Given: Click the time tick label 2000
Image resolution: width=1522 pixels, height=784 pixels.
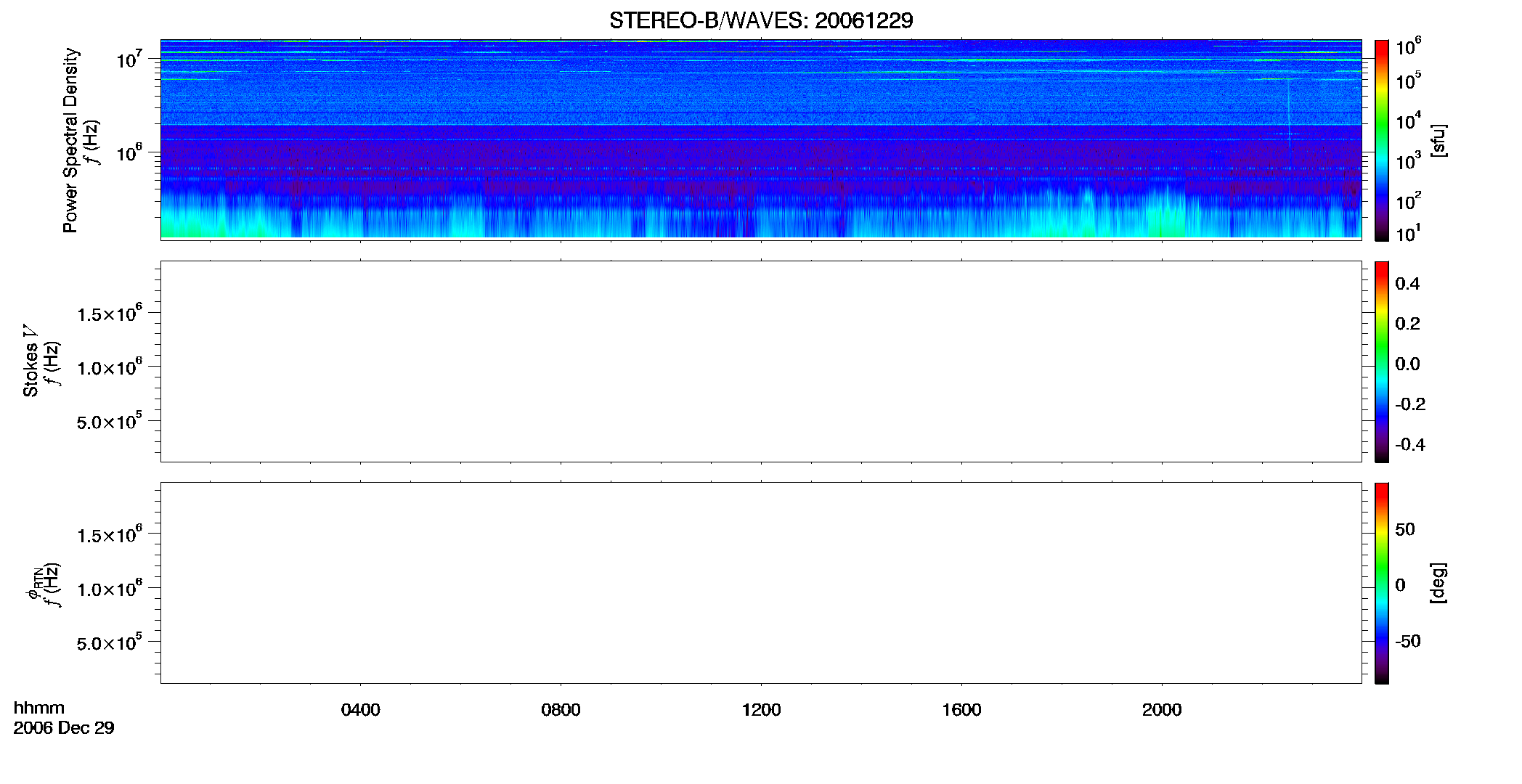Looking at the screenshot, I should click(x=1162, y=710).
